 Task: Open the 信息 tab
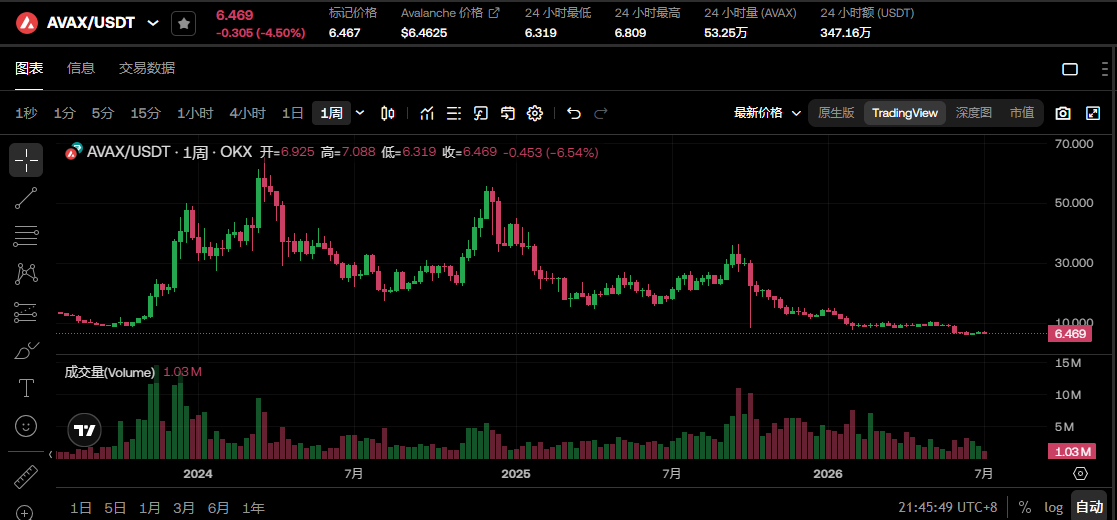(80, 68)
